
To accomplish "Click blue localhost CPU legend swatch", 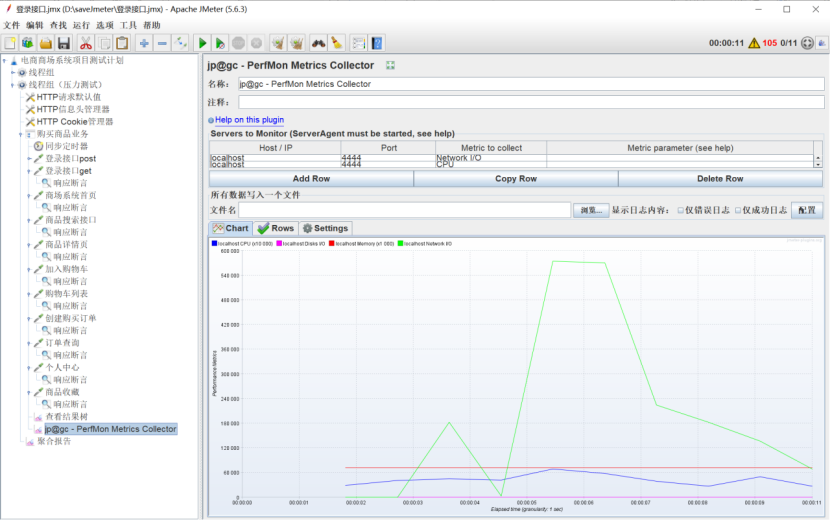I will (x=214, y=244).
